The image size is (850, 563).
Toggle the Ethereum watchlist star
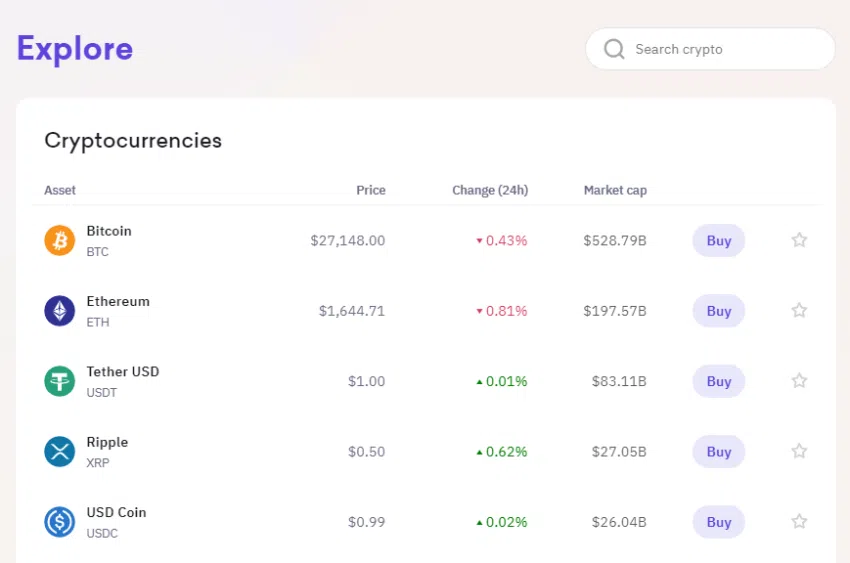coord(799,311)
